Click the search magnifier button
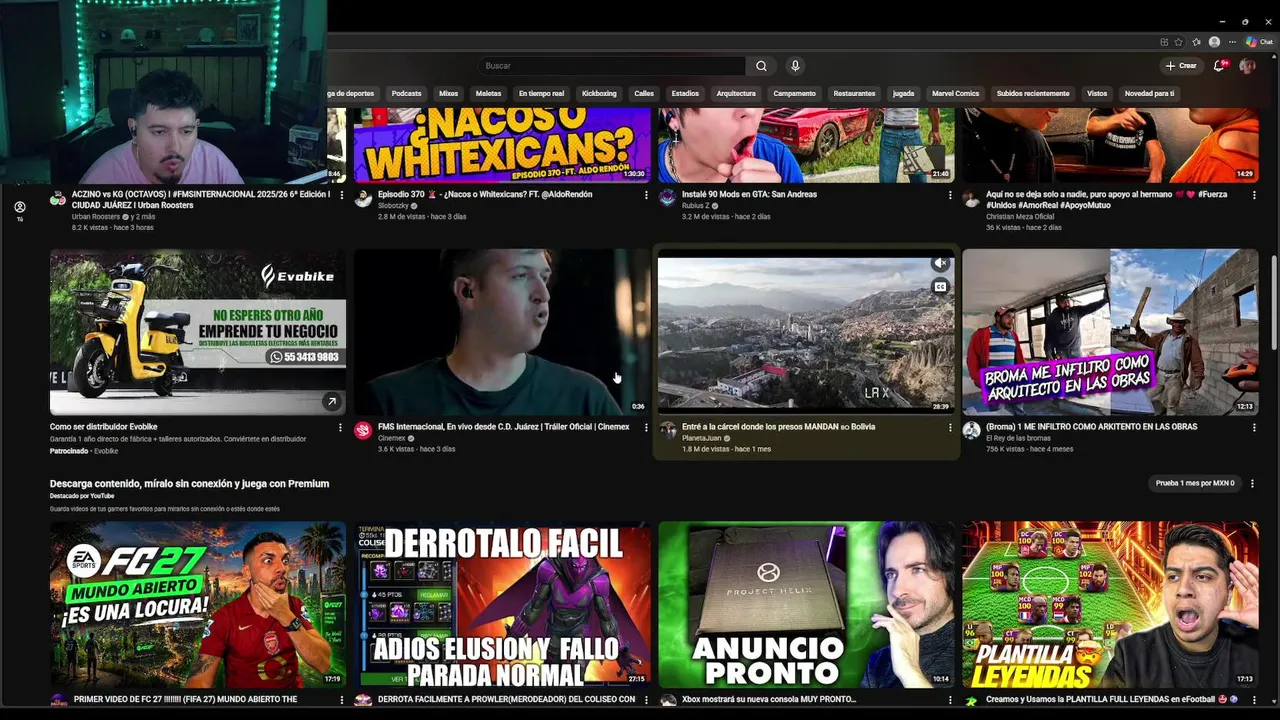The height and width of the screenshot is (720, 1280). [x=761, y=66]
